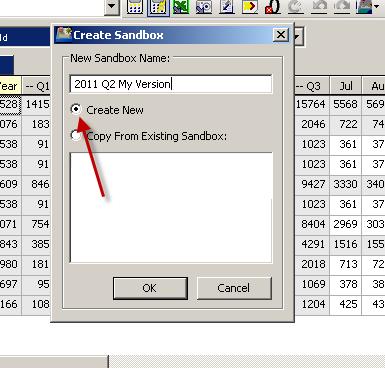The image size is (385, 368).
Task: Close the Create Sandbox dialog with X
Action: pyautogui.click(x=281, y=35)
